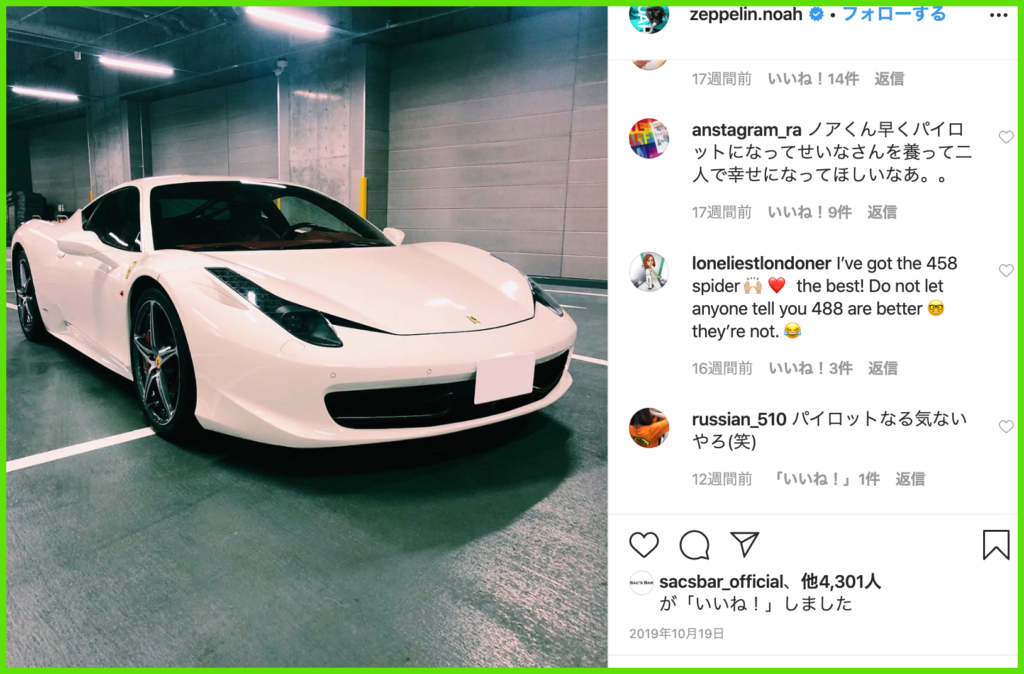
Task: Open zeppelin.noah profile picture
Action: pos(648,17)
